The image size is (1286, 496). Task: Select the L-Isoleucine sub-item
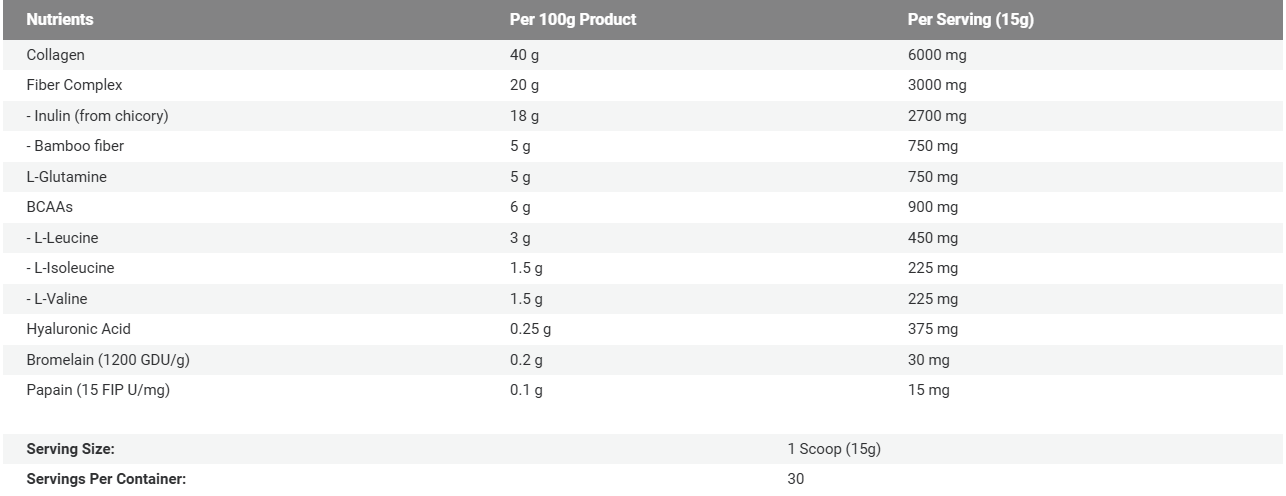[70, 268]
